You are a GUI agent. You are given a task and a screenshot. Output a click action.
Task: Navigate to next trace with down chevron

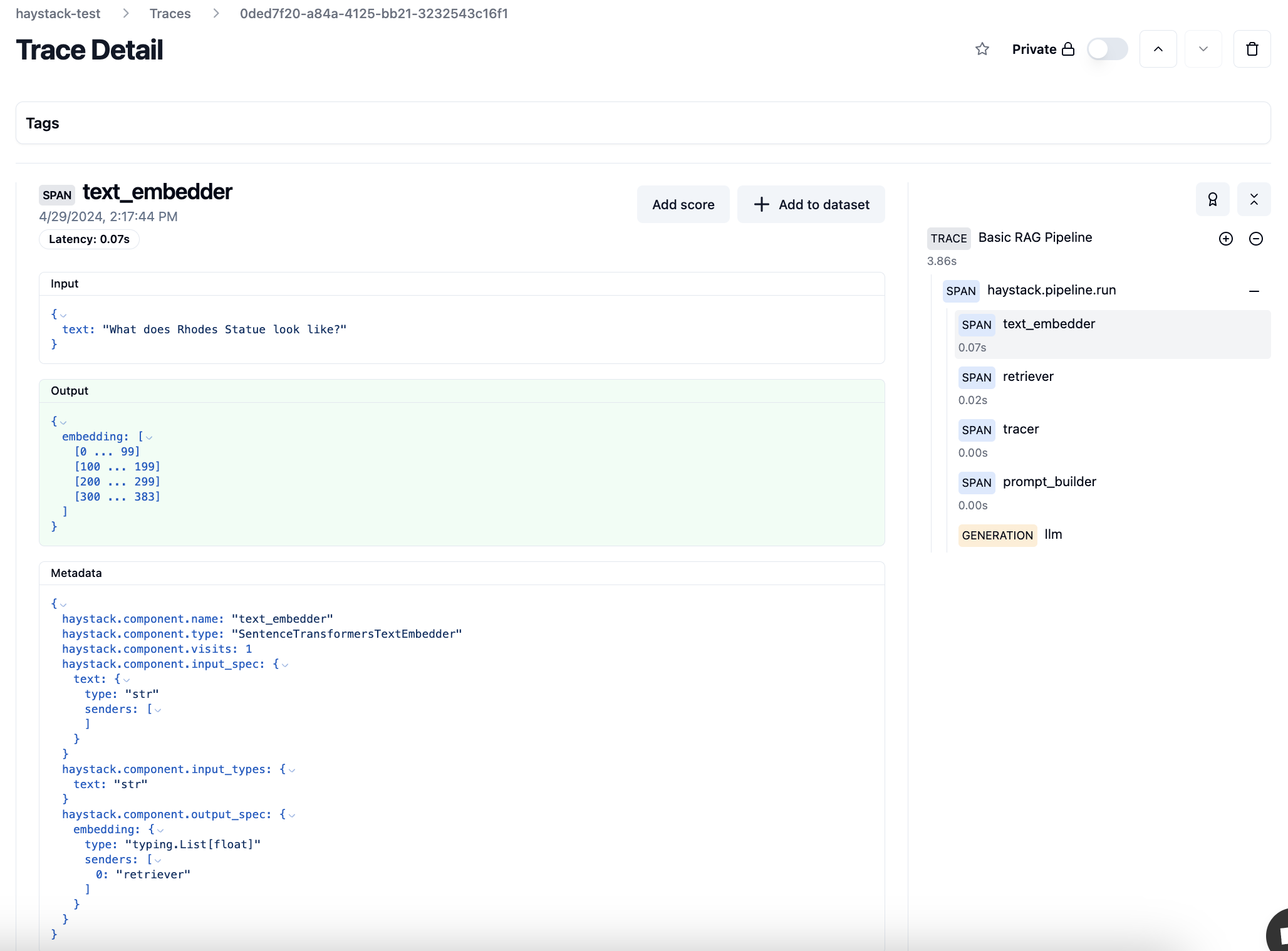coord(1203,49)
